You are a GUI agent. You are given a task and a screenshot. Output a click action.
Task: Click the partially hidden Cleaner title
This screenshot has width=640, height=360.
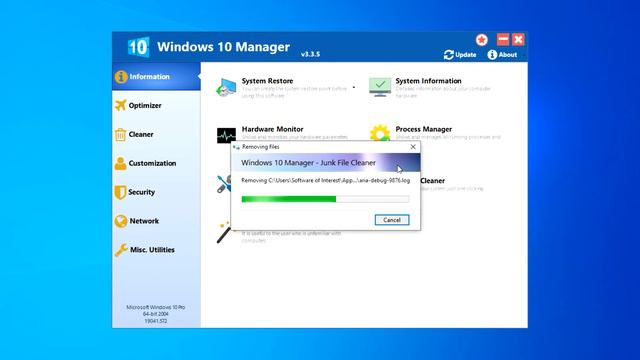coord(432,180)
